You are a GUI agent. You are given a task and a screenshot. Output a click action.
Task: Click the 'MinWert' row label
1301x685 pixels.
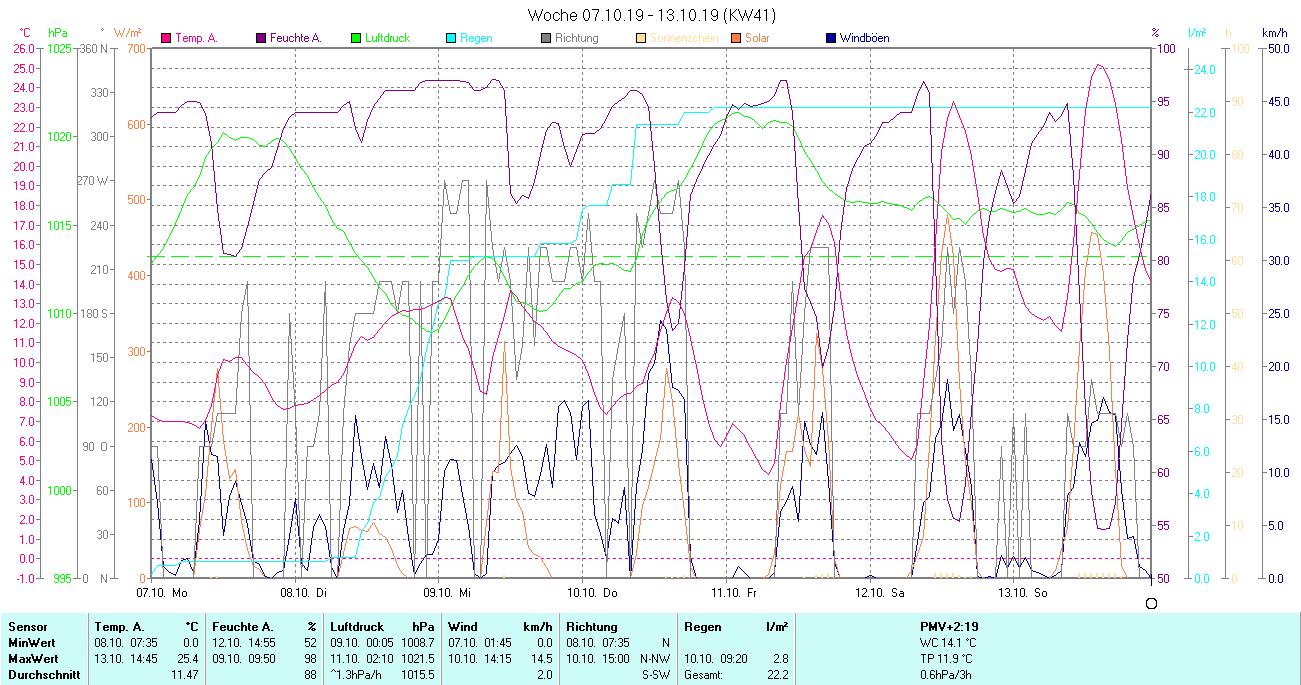coord(31,643)
